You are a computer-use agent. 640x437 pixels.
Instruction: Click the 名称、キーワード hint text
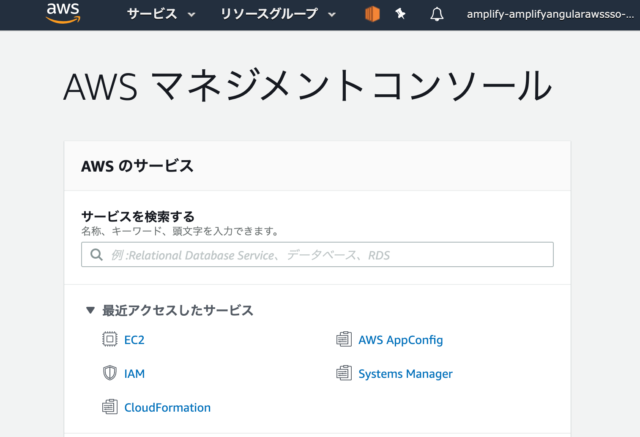coord(180,231)
